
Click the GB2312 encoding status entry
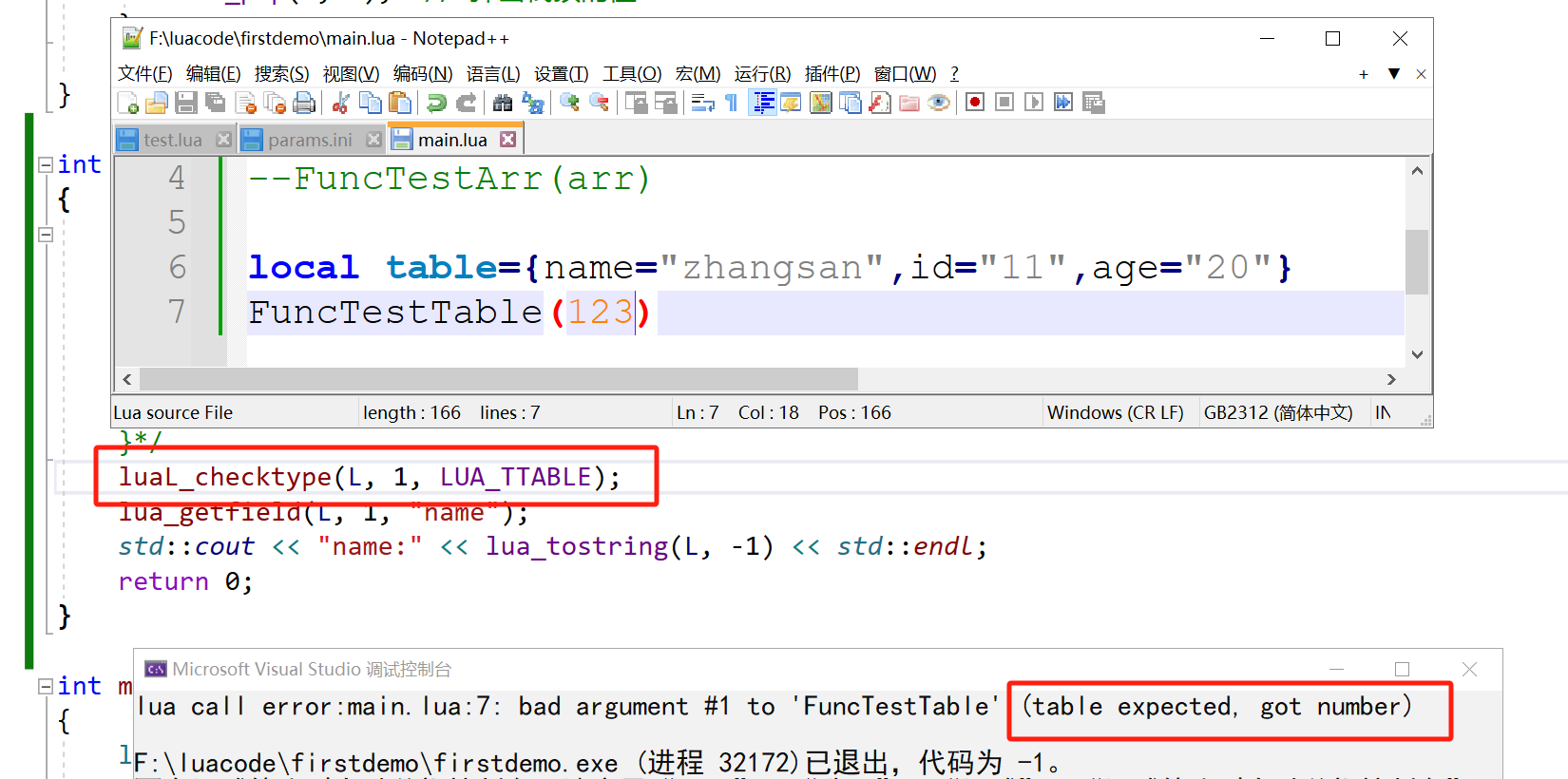(1278, 412)
